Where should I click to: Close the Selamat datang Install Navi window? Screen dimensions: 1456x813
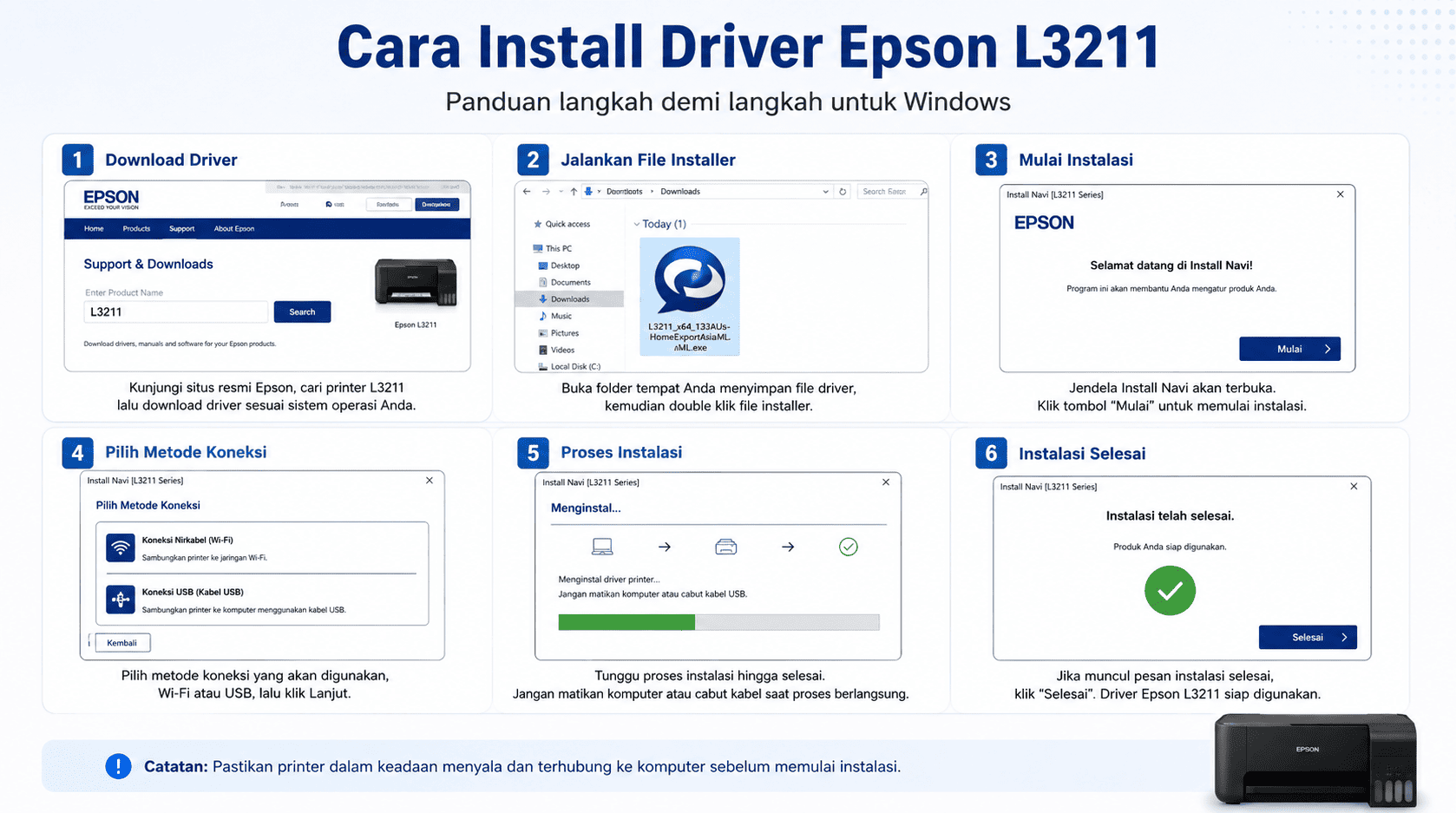(1341, 194)
